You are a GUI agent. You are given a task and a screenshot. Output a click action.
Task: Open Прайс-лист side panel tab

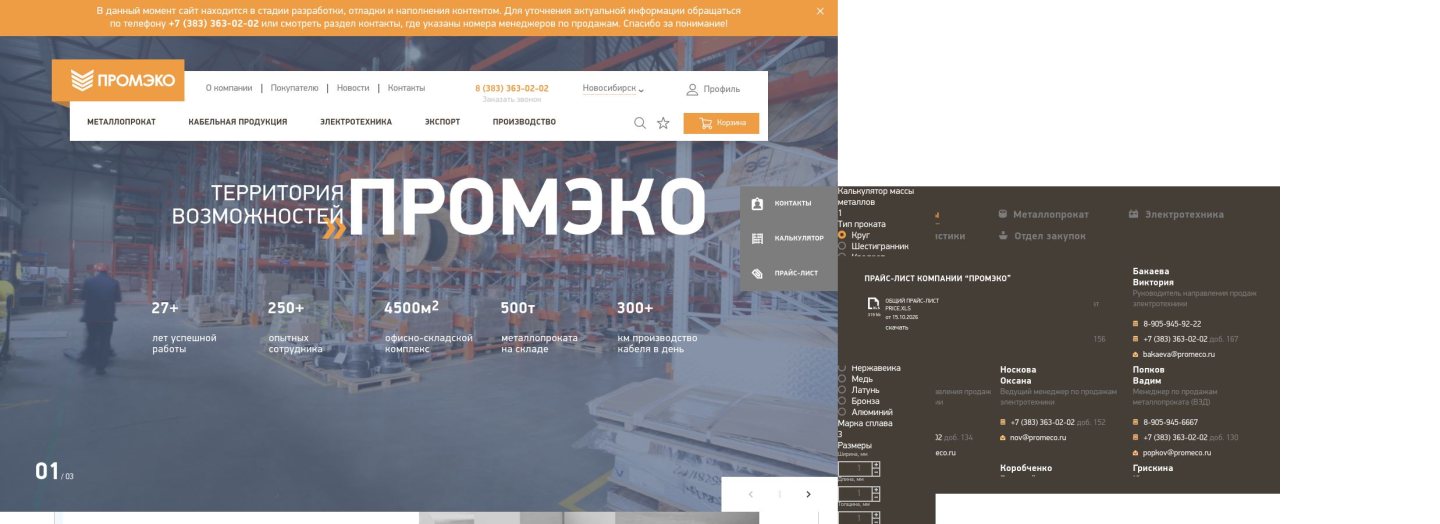[x=788, y=273]
